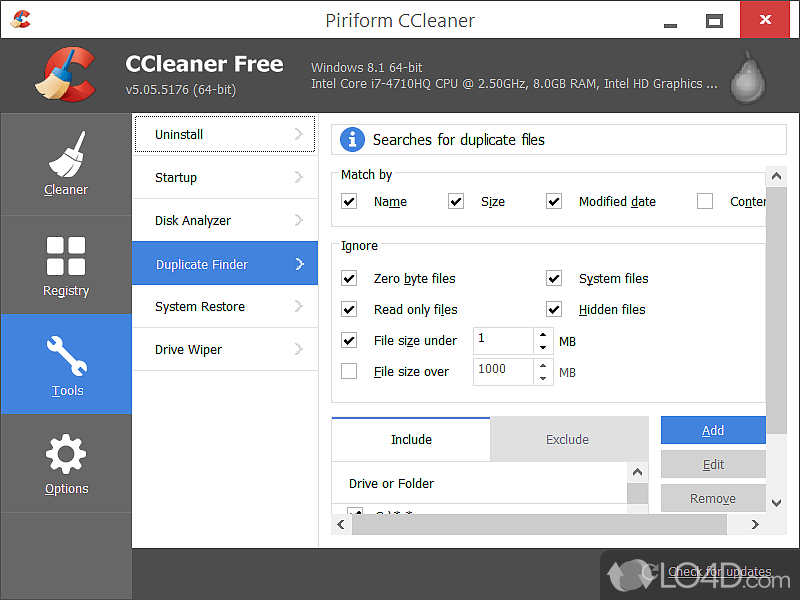This screenshot has height=600, width=800.
Task: Click the Check for updates link
Action: 719,572
